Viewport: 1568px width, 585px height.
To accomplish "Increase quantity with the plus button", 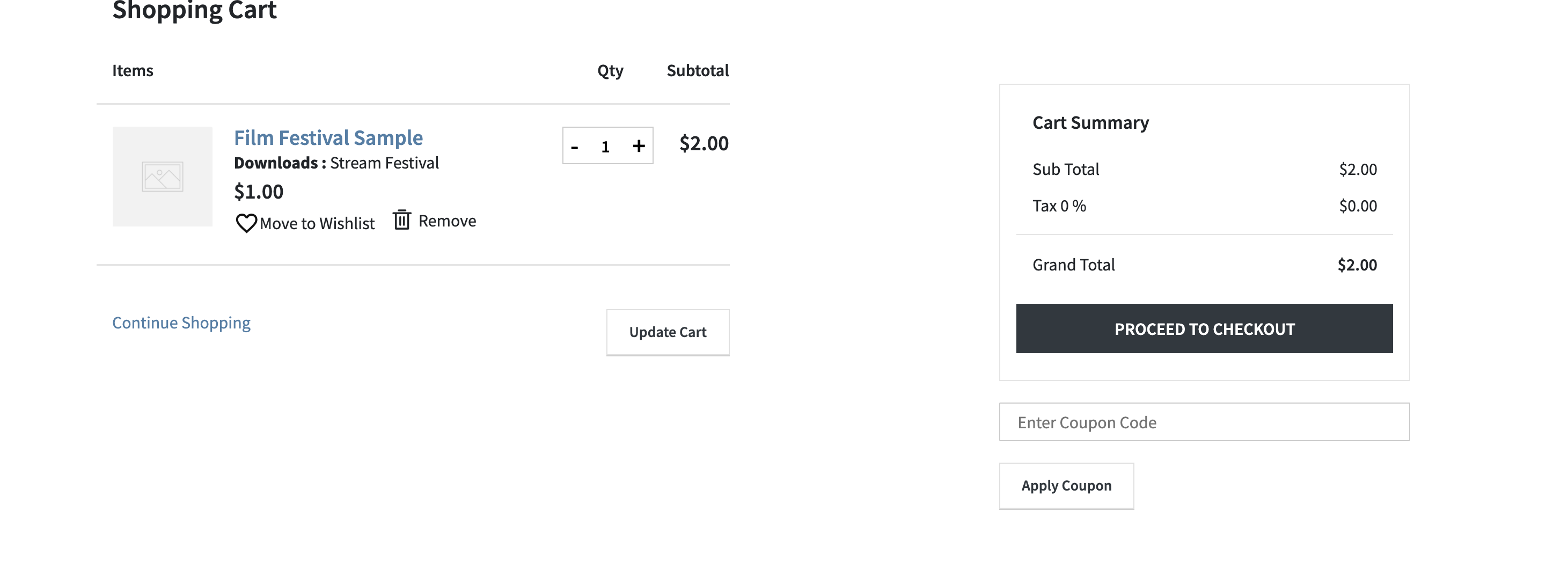I will (639, 146).
